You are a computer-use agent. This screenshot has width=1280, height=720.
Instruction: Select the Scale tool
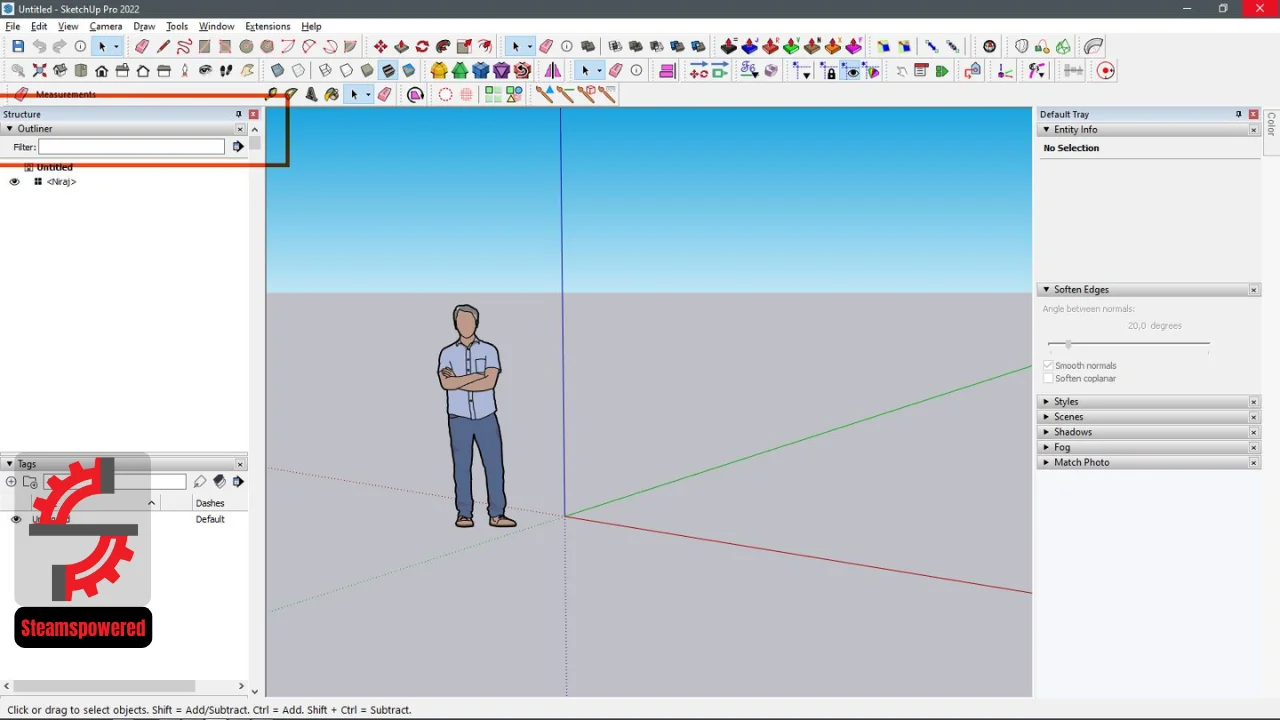464,46
